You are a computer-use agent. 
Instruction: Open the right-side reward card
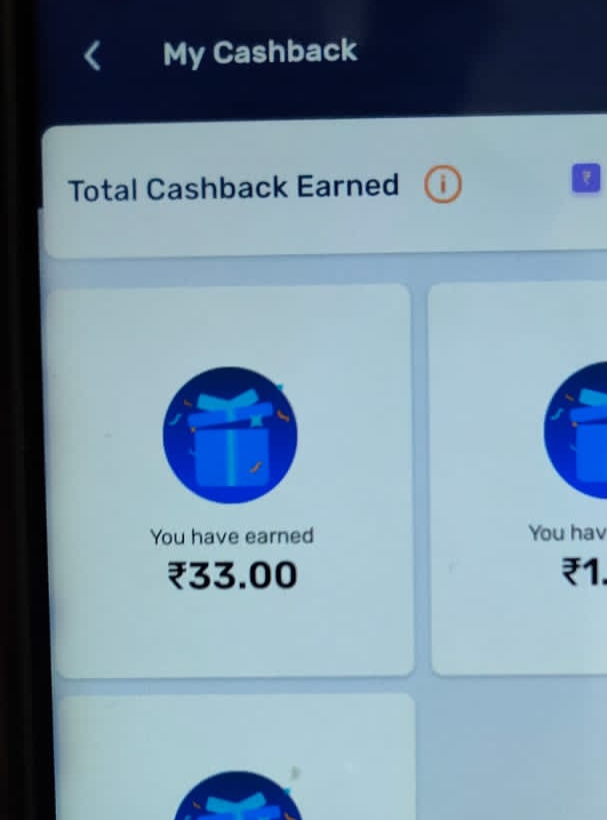(518, 479)
